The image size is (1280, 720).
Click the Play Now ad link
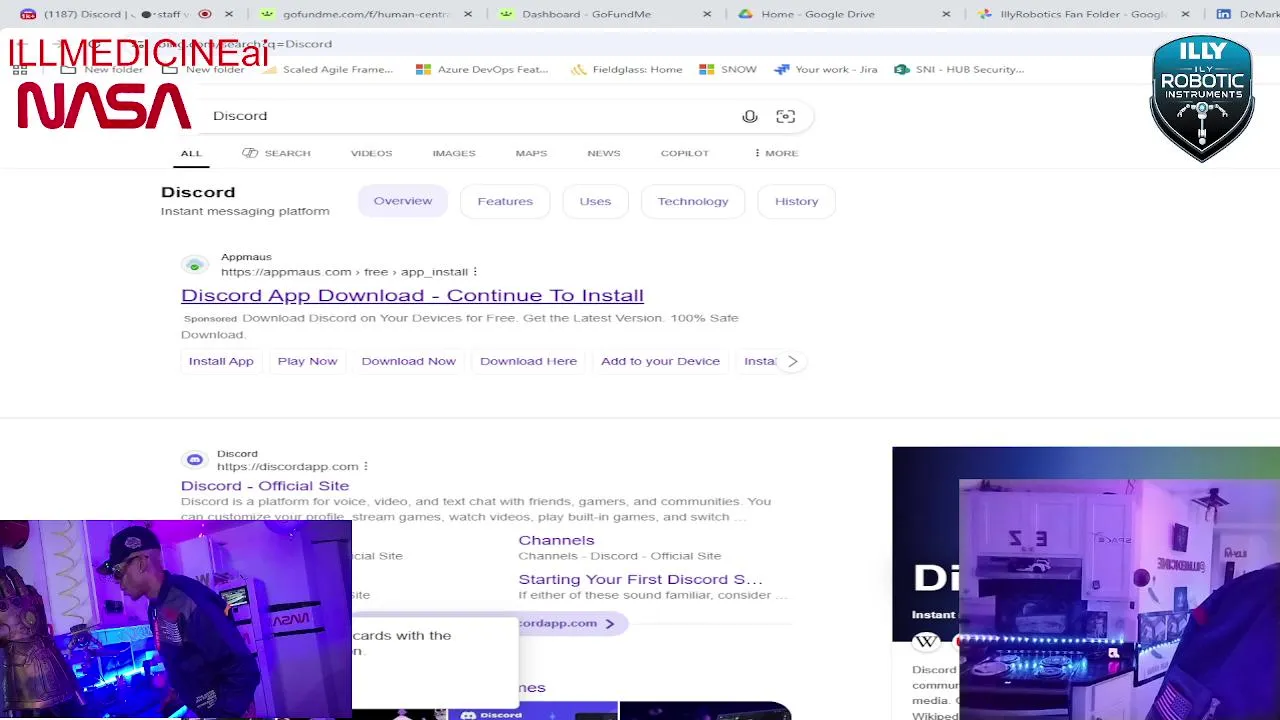tap(307, 361)
